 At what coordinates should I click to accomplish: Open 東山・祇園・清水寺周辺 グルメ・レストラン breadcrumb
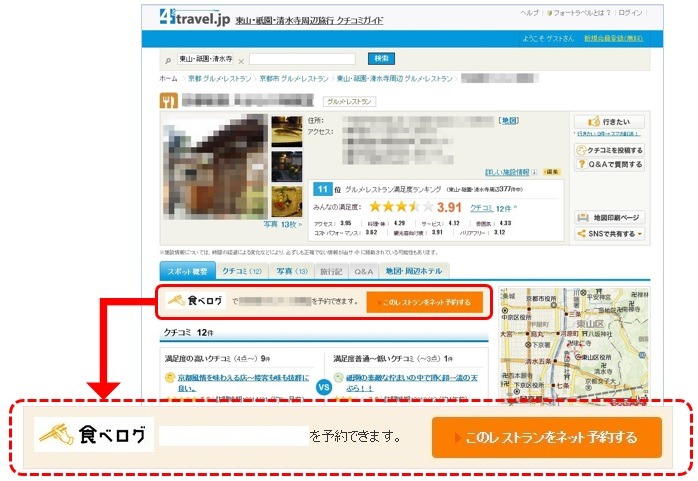click(394, 78)
